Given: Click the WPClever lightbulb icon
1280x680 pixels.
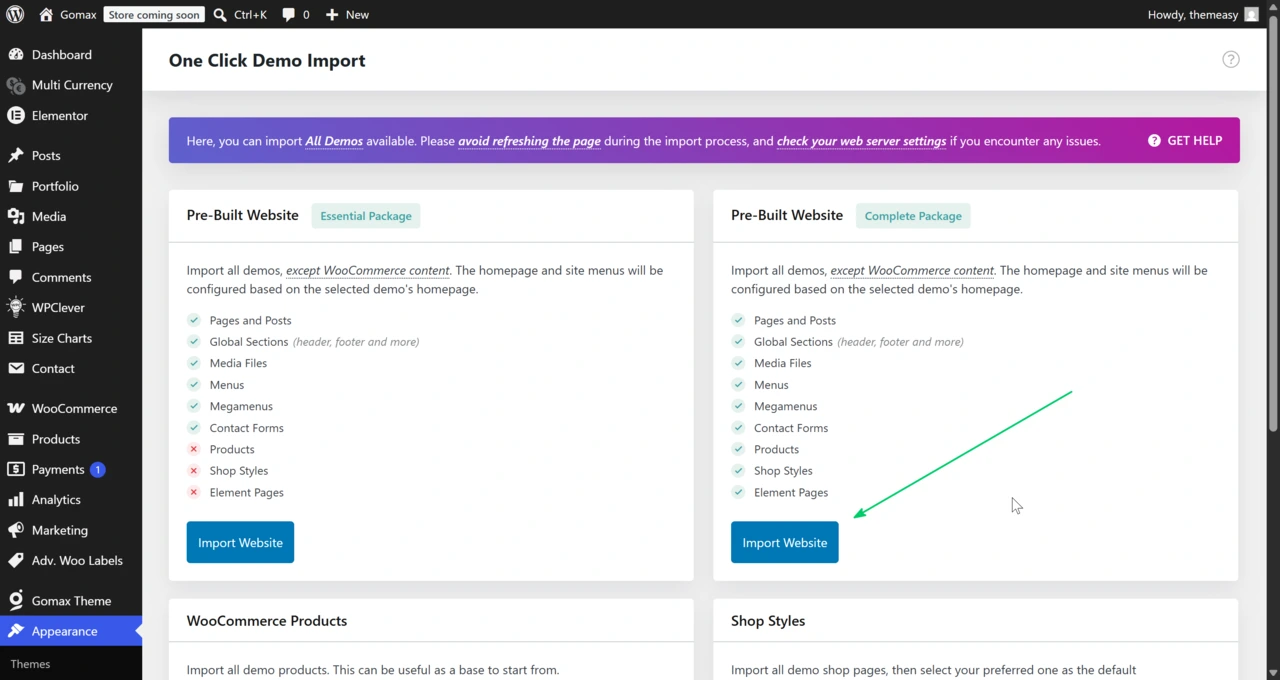Looking at the screenshot, I should point(16,308).
